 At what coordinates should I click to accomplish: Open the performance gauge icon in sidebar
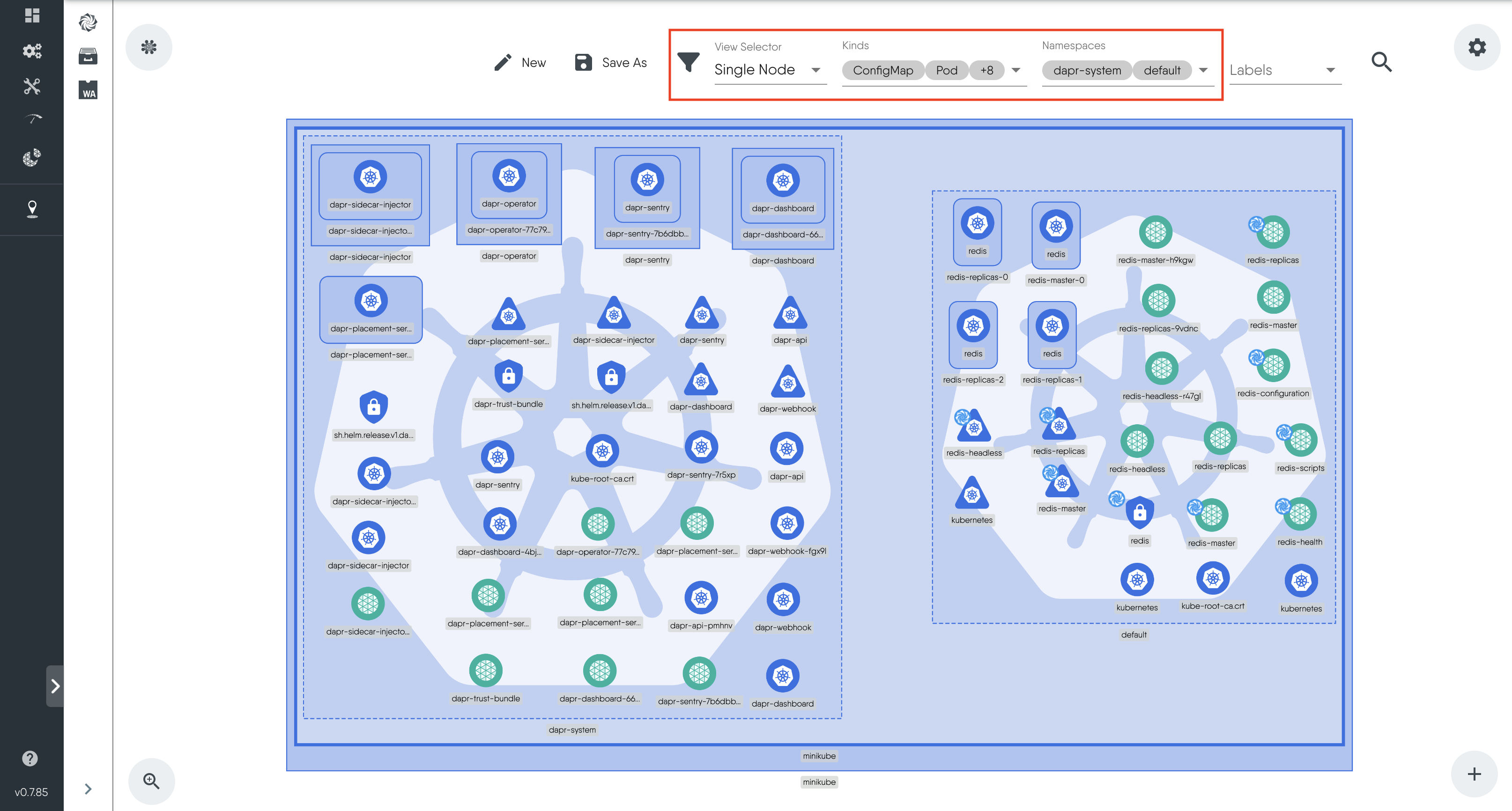coord(32,118)
